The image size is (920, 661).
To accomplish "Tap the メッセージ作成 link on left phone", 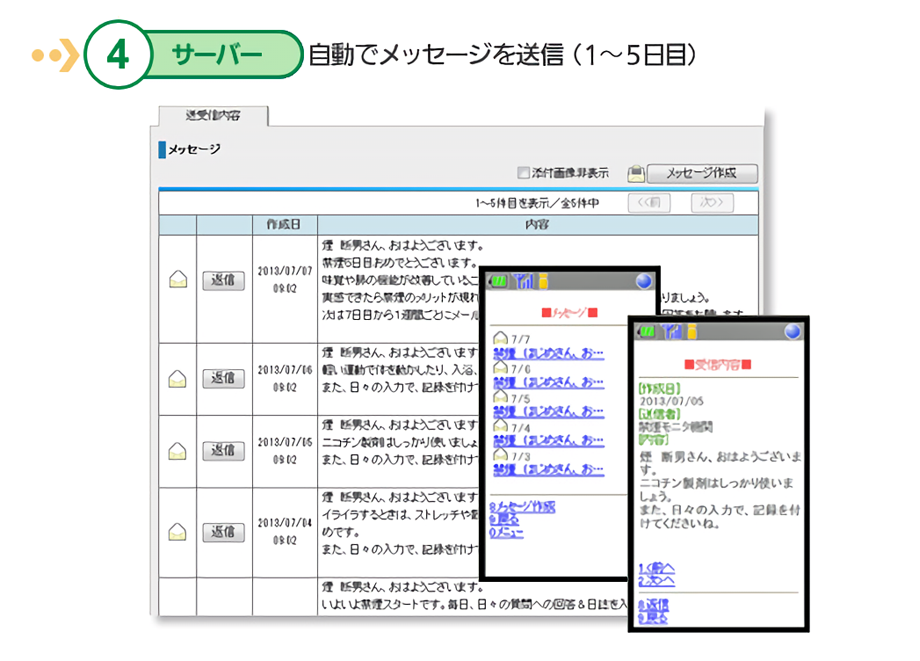I will [524, 507].
